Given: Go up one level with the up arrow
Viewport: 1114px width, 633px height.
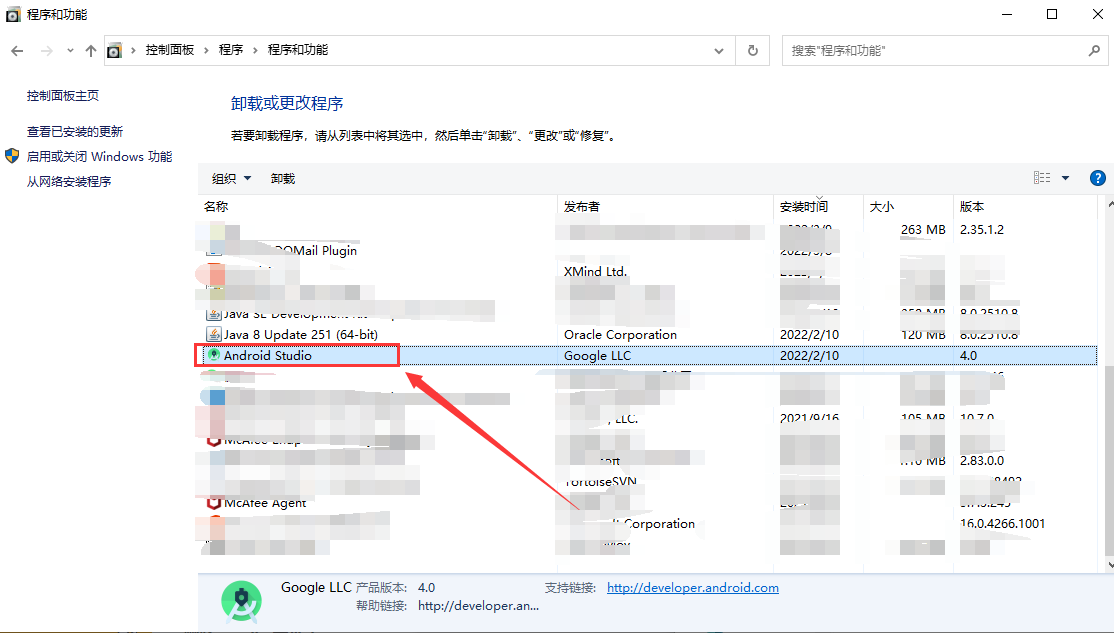Looking at the screenshot, I should (90, 50).
